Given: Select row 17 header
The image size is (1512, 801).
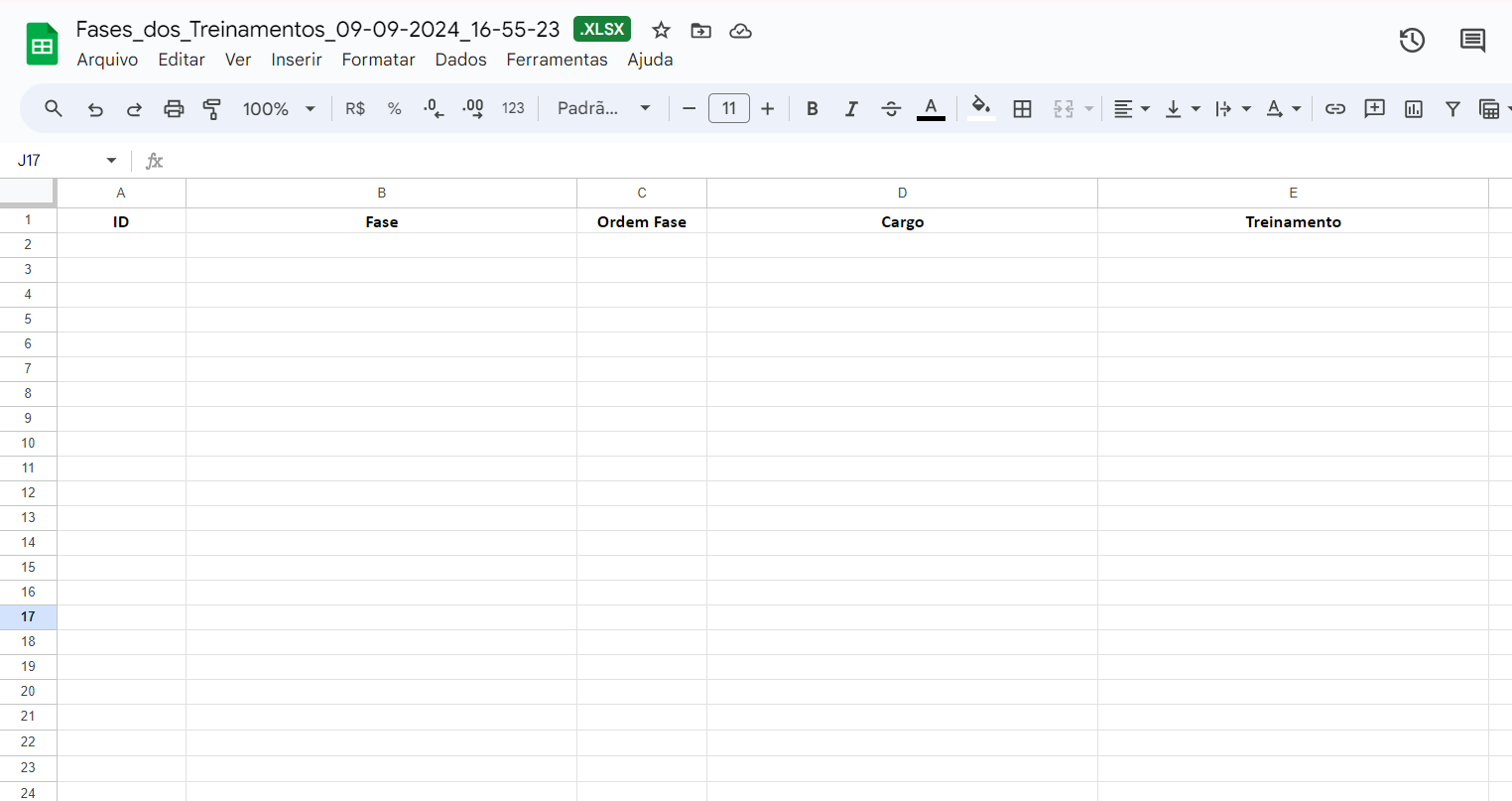Looking at the screenshot, I should coord(28,617).
